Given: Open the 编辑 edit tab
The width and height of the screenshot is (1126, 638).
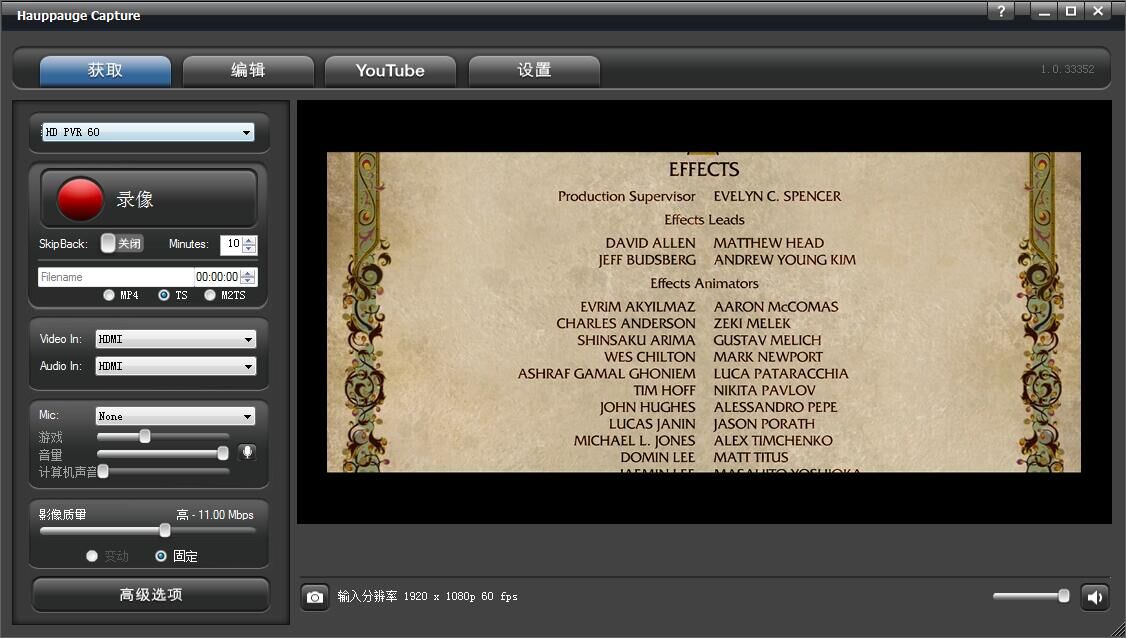Looking at the screenshot, I should pos(248,70).
